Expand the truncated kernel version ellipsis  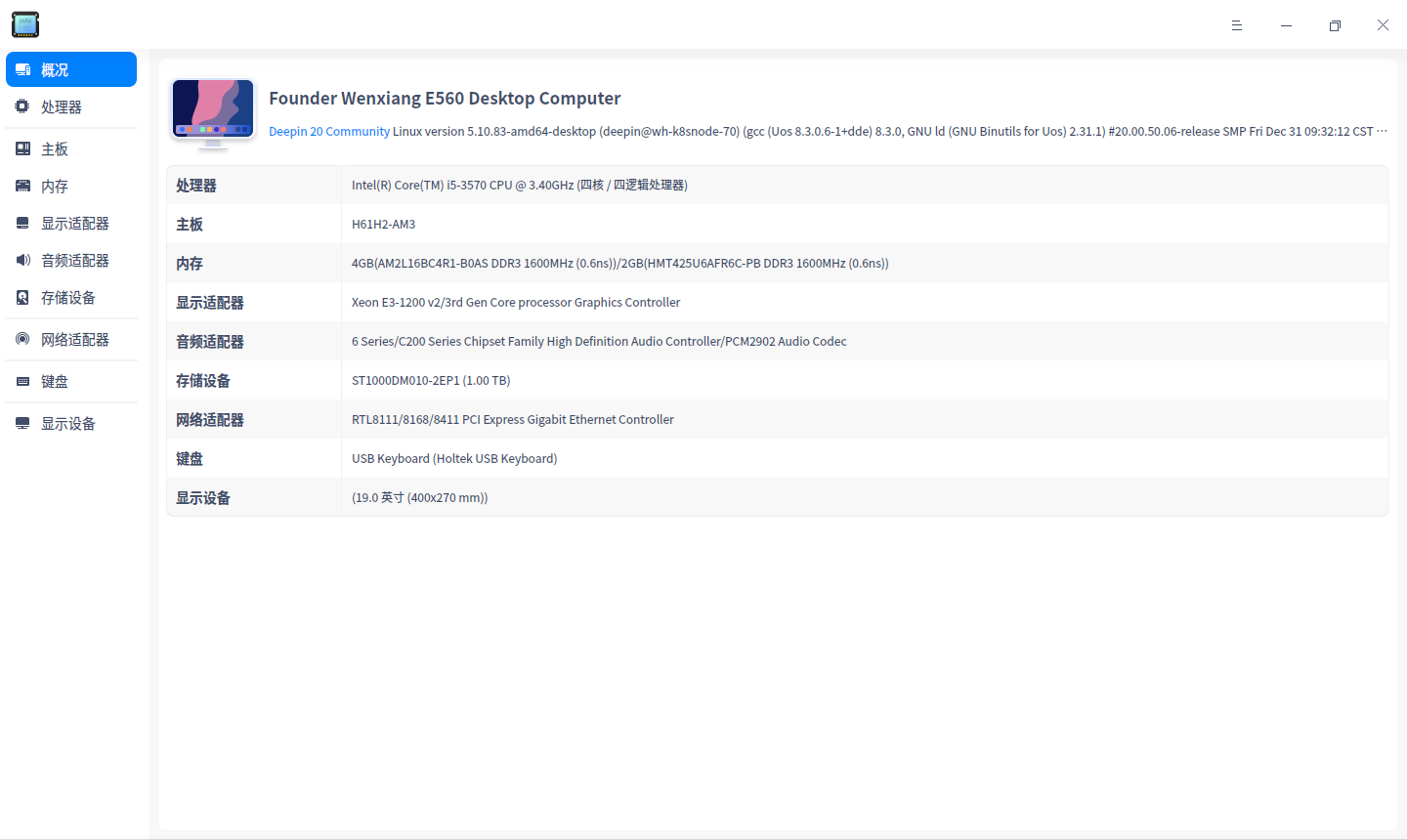(x=1382, y=131)
